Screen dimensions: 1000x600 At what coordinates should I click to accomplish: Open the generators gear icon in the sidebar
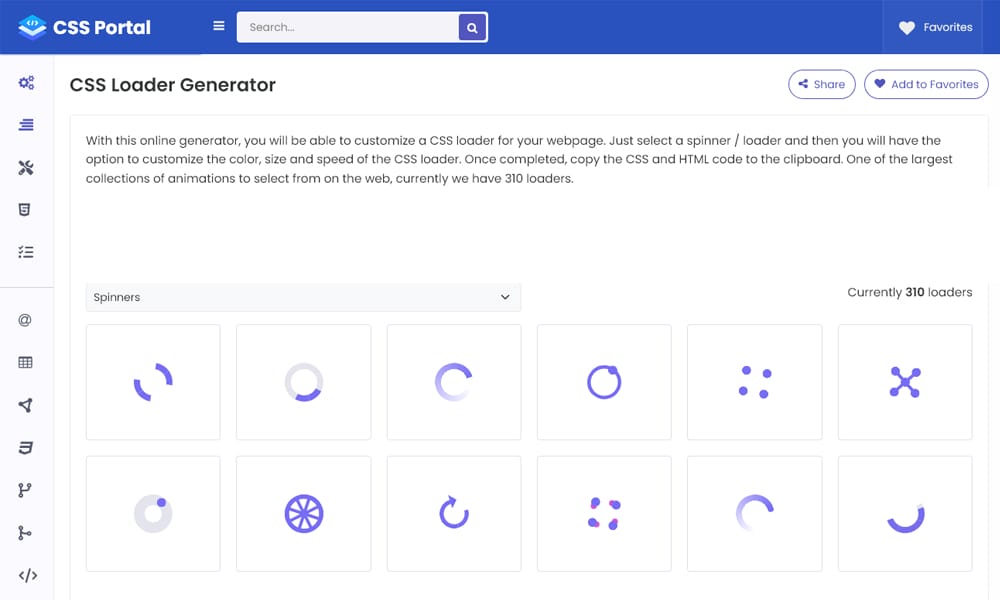tap(27, 83)
